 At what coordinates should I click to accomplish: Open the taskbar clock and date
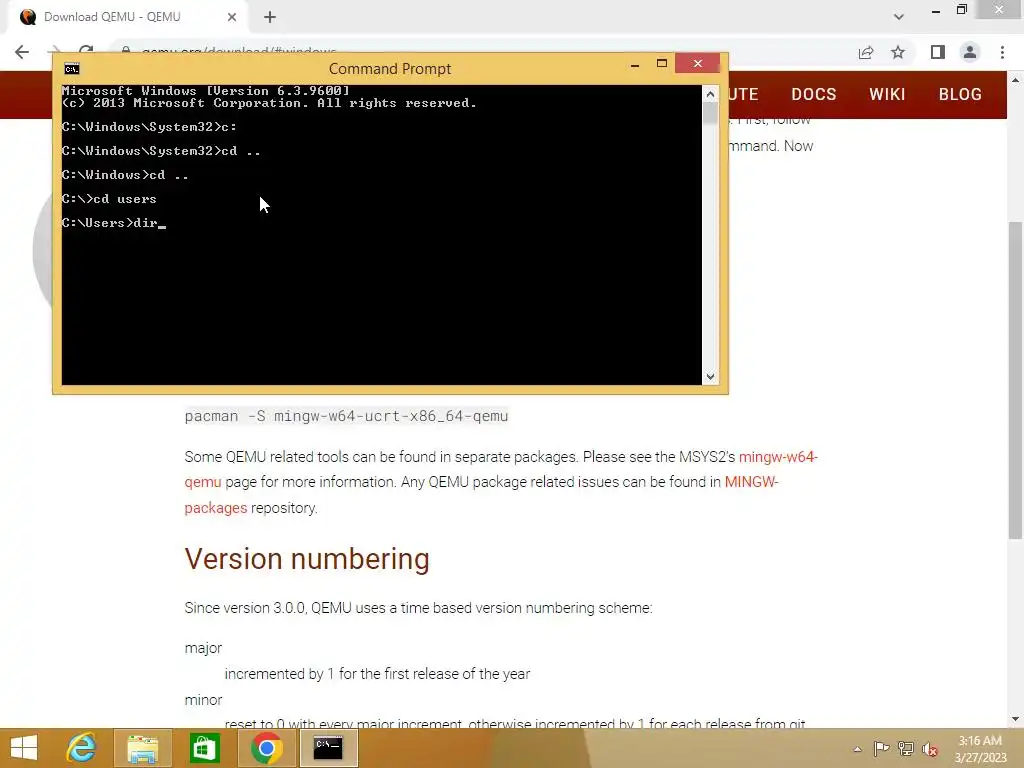pos(980,749)
